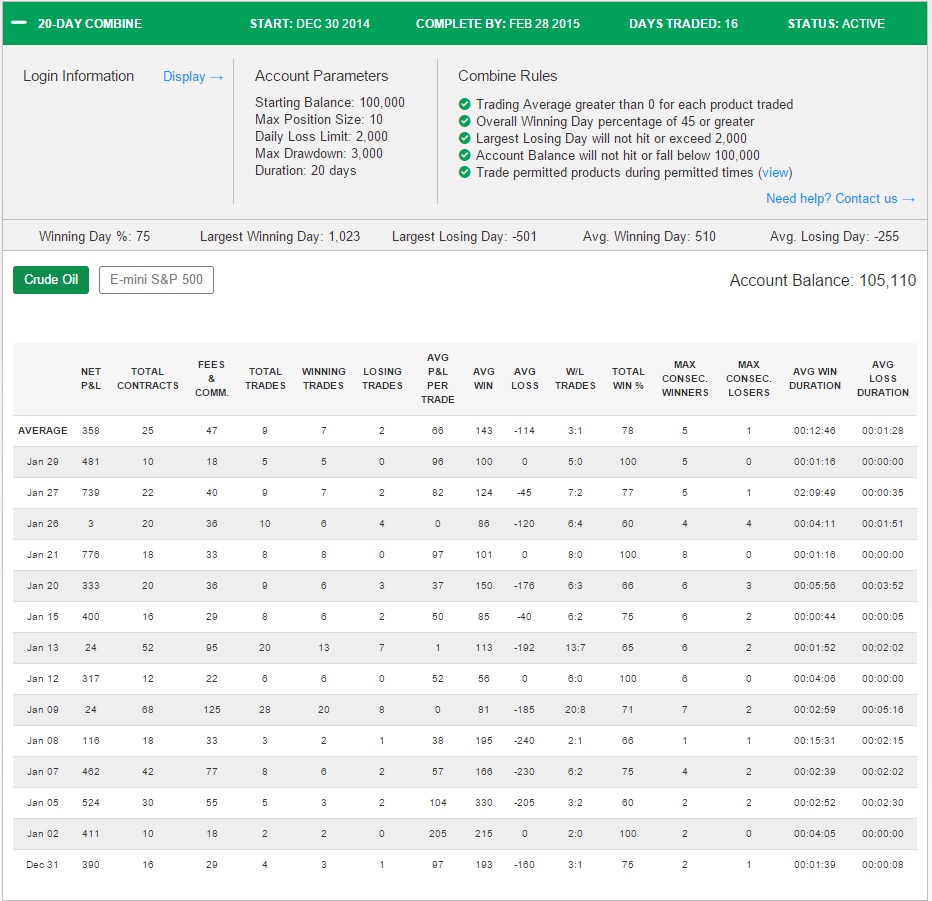Click the AVG WIN DURATION column header

point(815,379)
